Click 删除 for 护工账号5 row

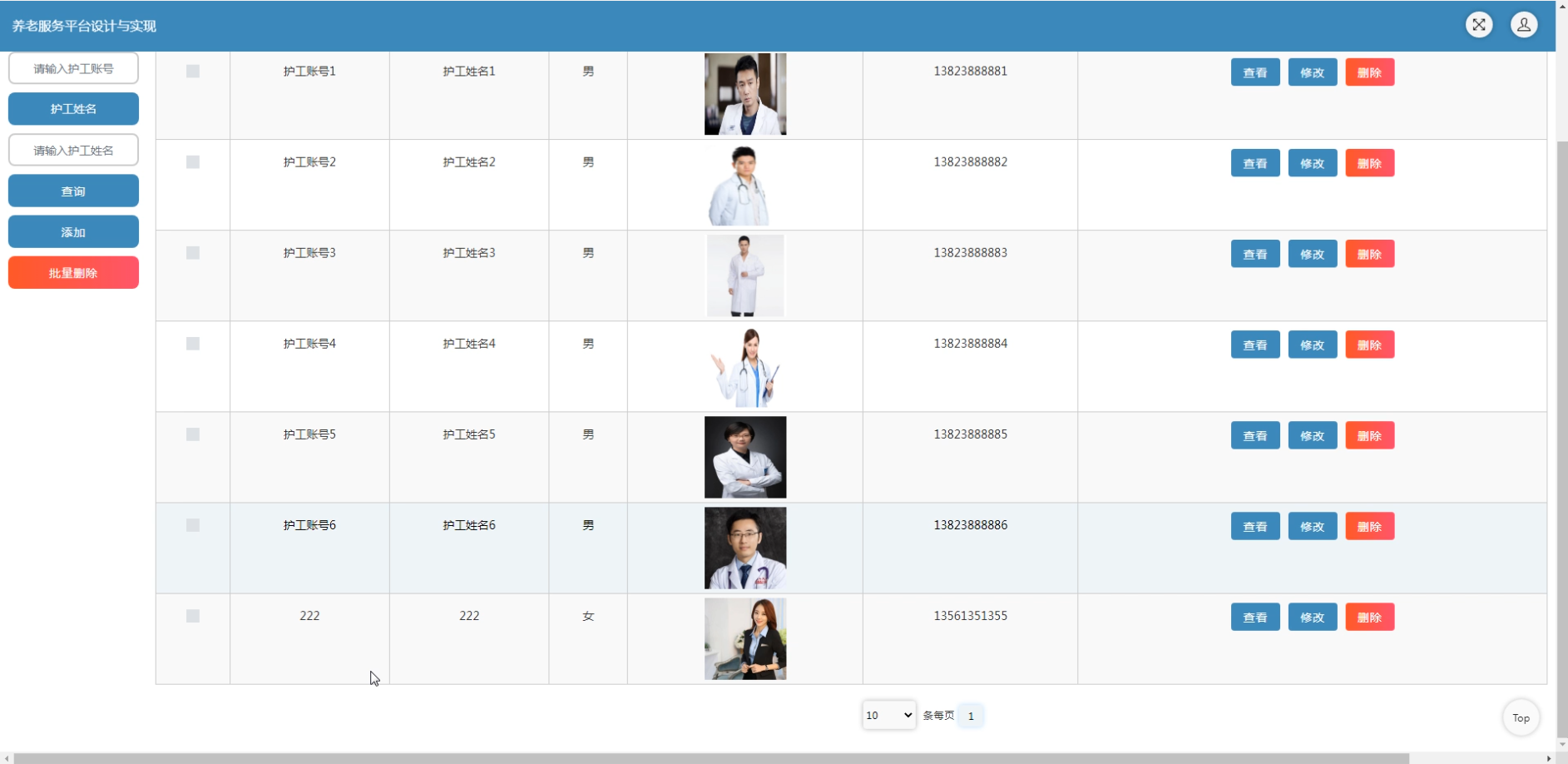coord(1370,435)
